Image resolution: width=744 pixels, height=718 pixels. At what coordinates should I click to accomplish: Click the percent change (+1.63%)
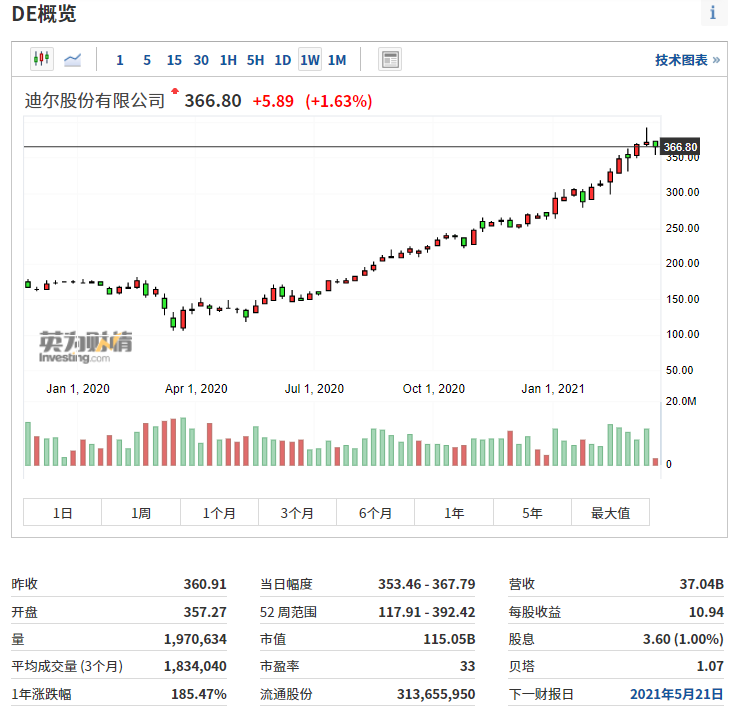pyautogui.click(x=339, y=102)
